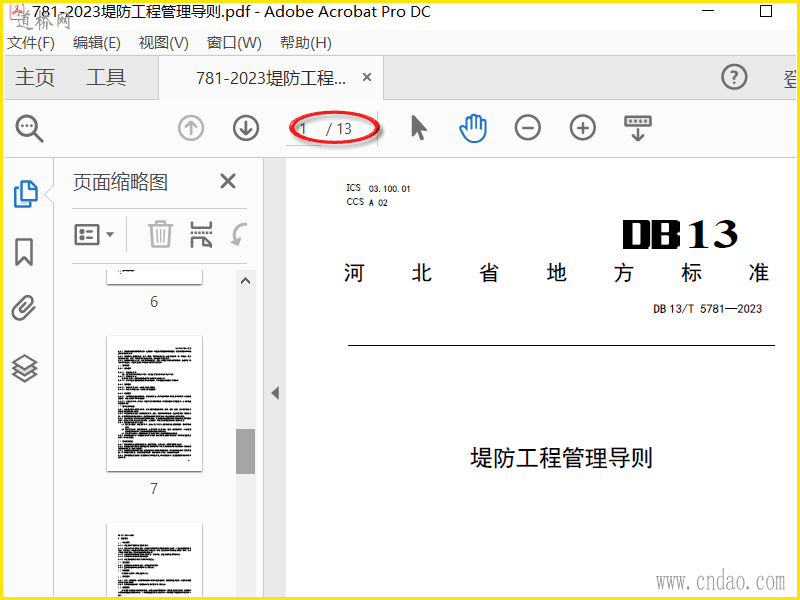Click the thumbnail scroll up arrow
800x600 pixels.
click(x=245, y=281)
